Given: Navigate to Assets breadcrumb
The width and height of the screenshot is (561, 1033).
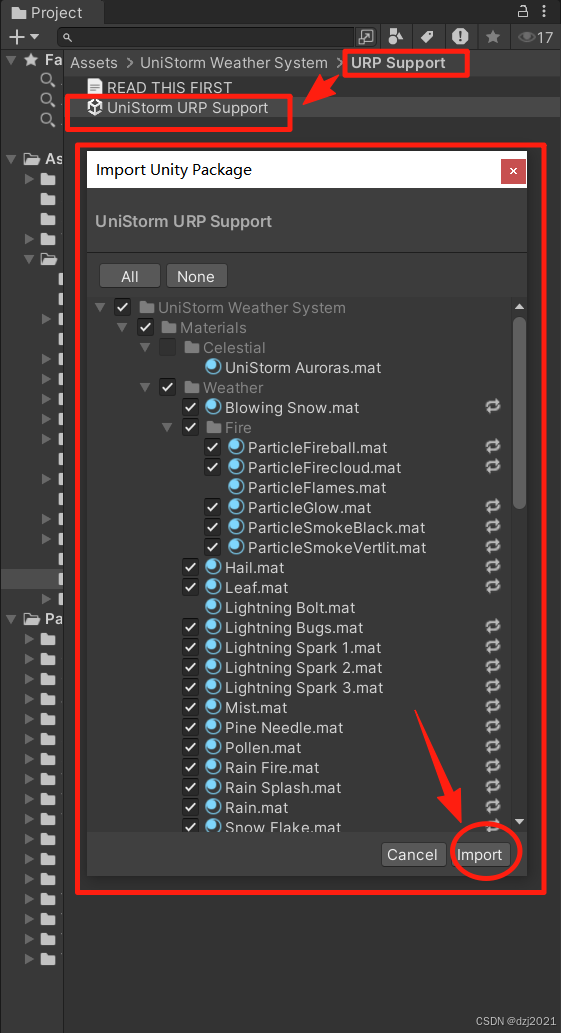Looking at the screenshot, I should (x=94, y=63).
